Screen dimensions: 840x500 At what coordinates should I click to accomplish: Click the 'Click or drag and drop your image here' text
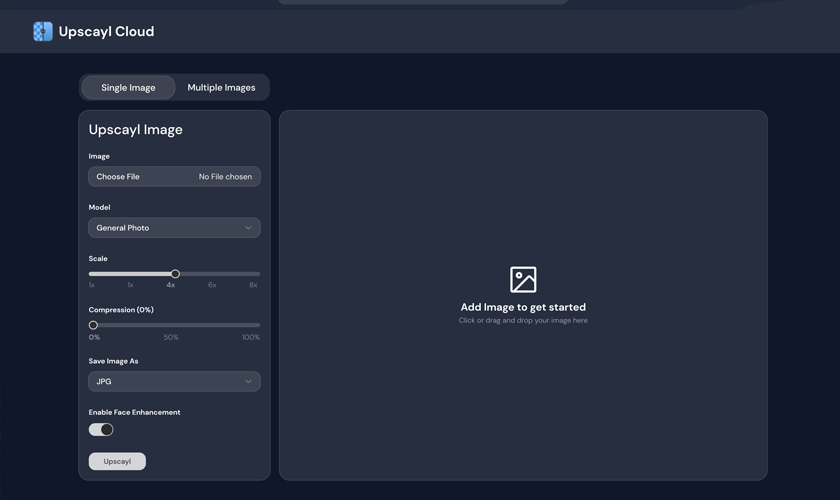point(523,320)
